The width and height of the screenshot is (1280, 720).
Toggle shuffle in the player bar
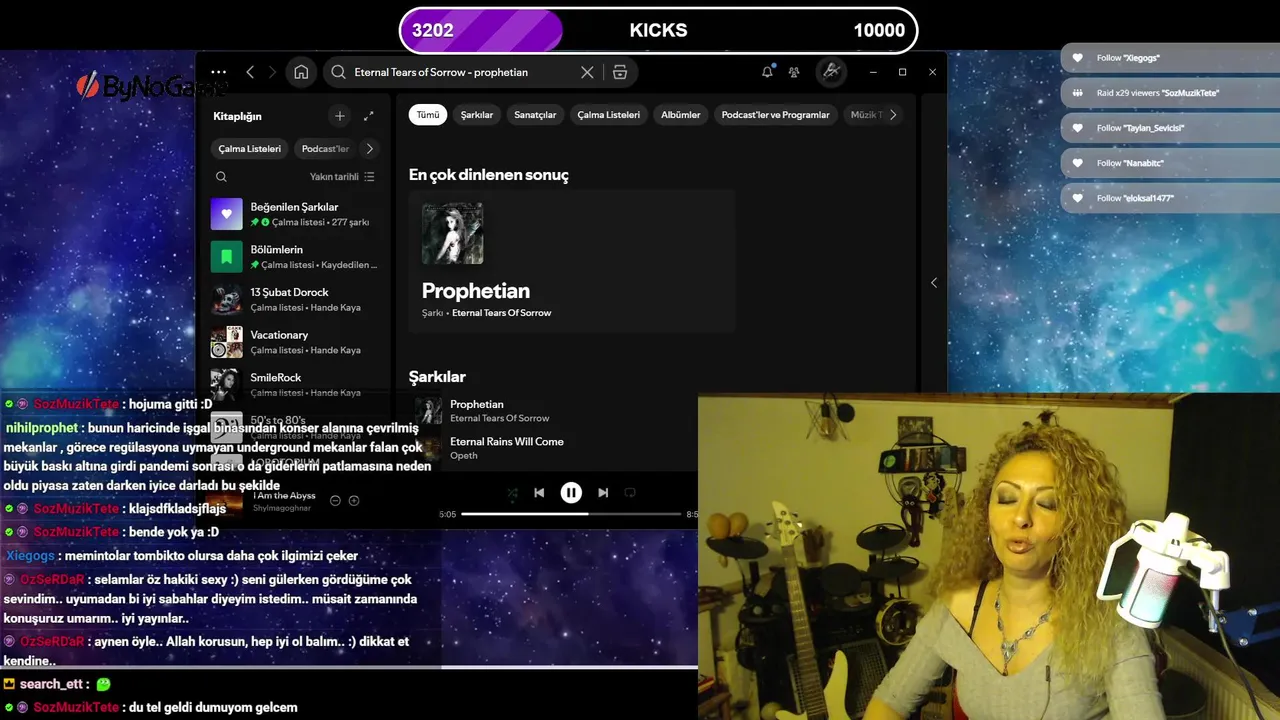[x=512, y=493]
